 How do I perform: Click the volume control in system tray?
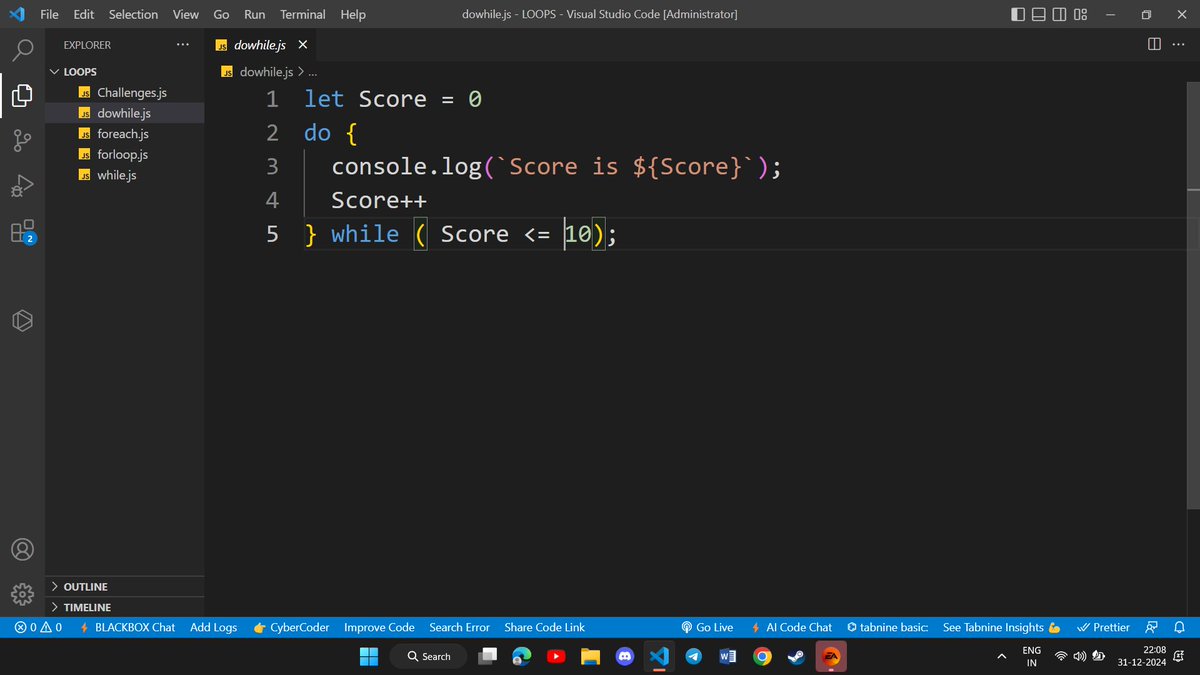(1079, 656)
